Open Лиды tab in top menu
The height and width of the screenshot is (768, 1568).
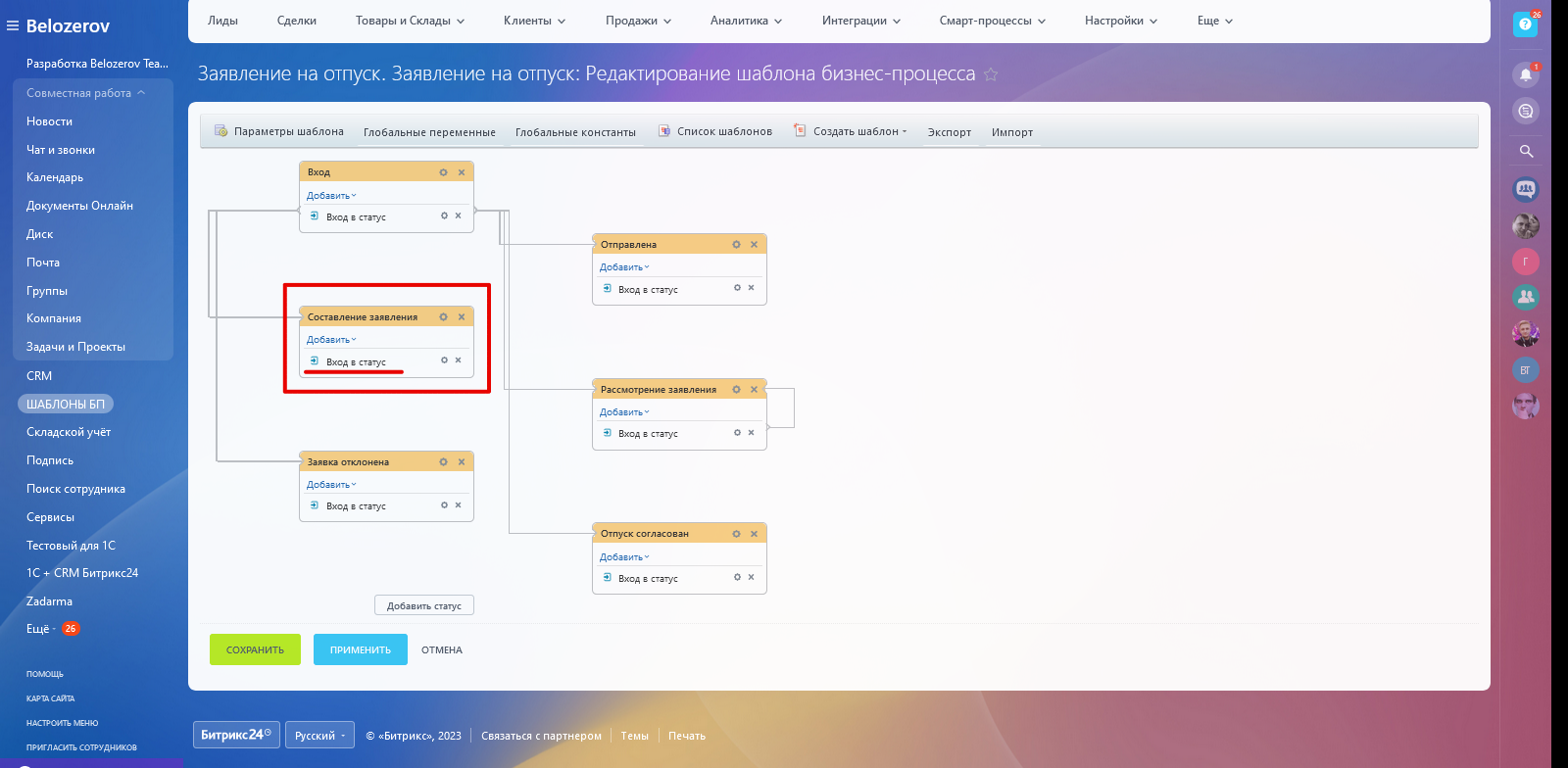point(222,21)
